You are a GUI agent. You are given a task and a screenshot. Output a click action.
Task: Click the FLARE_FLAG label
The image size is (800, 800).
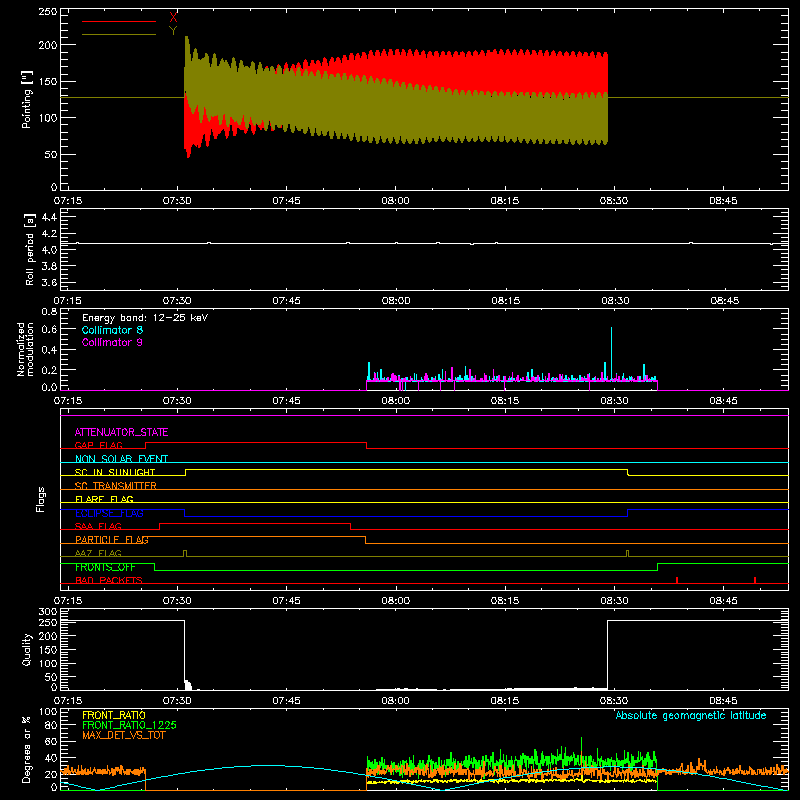click(x=104, y=499)
